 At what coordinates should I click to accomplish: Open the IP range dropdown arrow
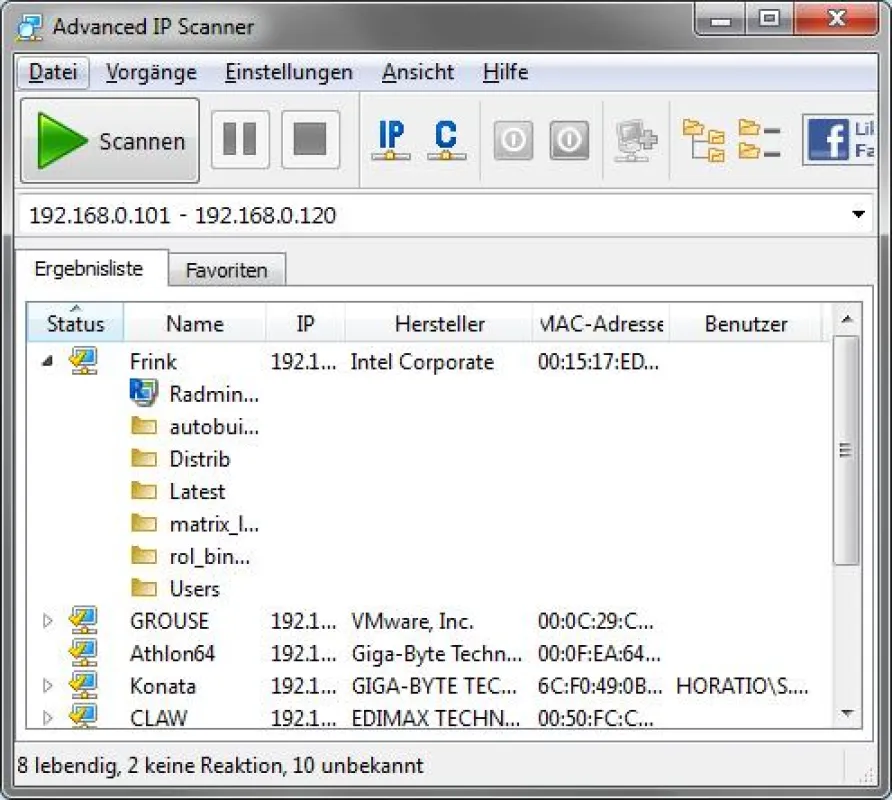858,215
